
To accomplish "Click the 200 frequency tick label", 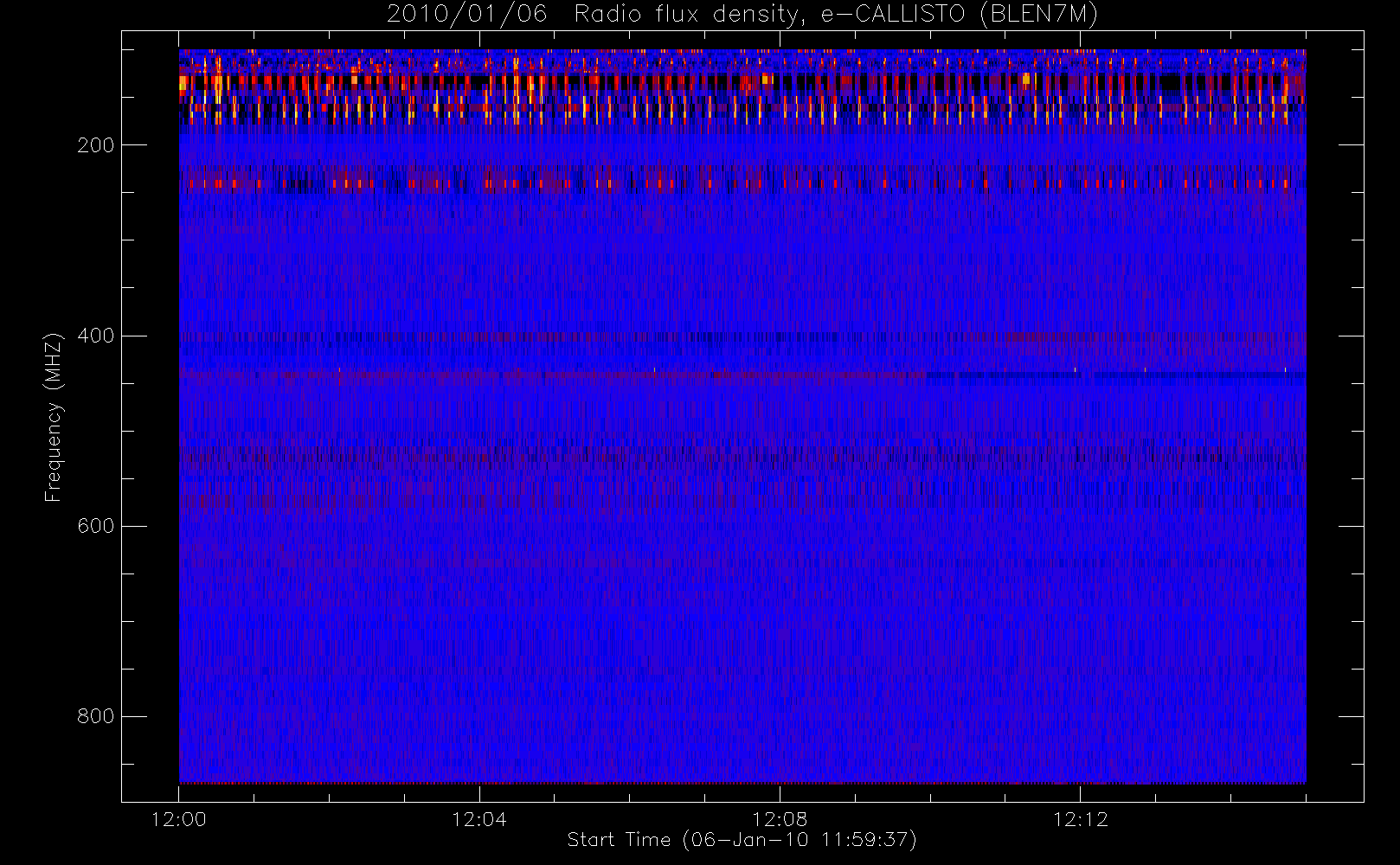I will click(95, 145).
